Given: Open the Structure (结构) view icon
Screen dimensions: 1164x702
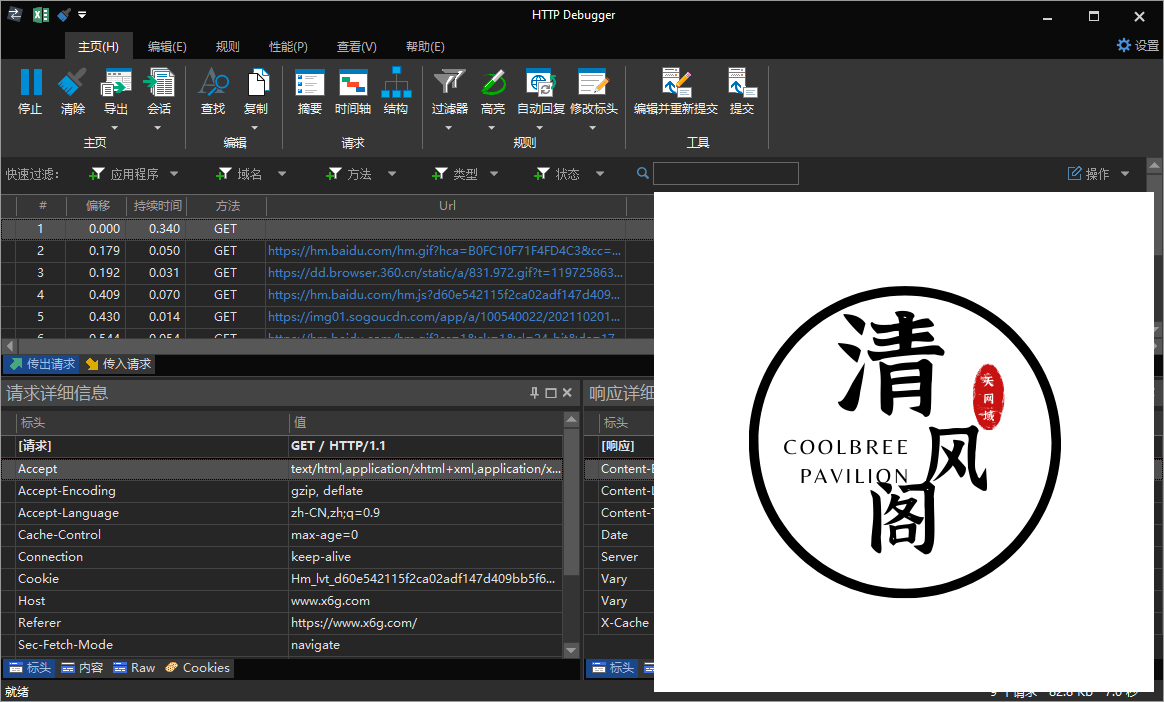Looking at the screenshot, I should pos(396,83).
